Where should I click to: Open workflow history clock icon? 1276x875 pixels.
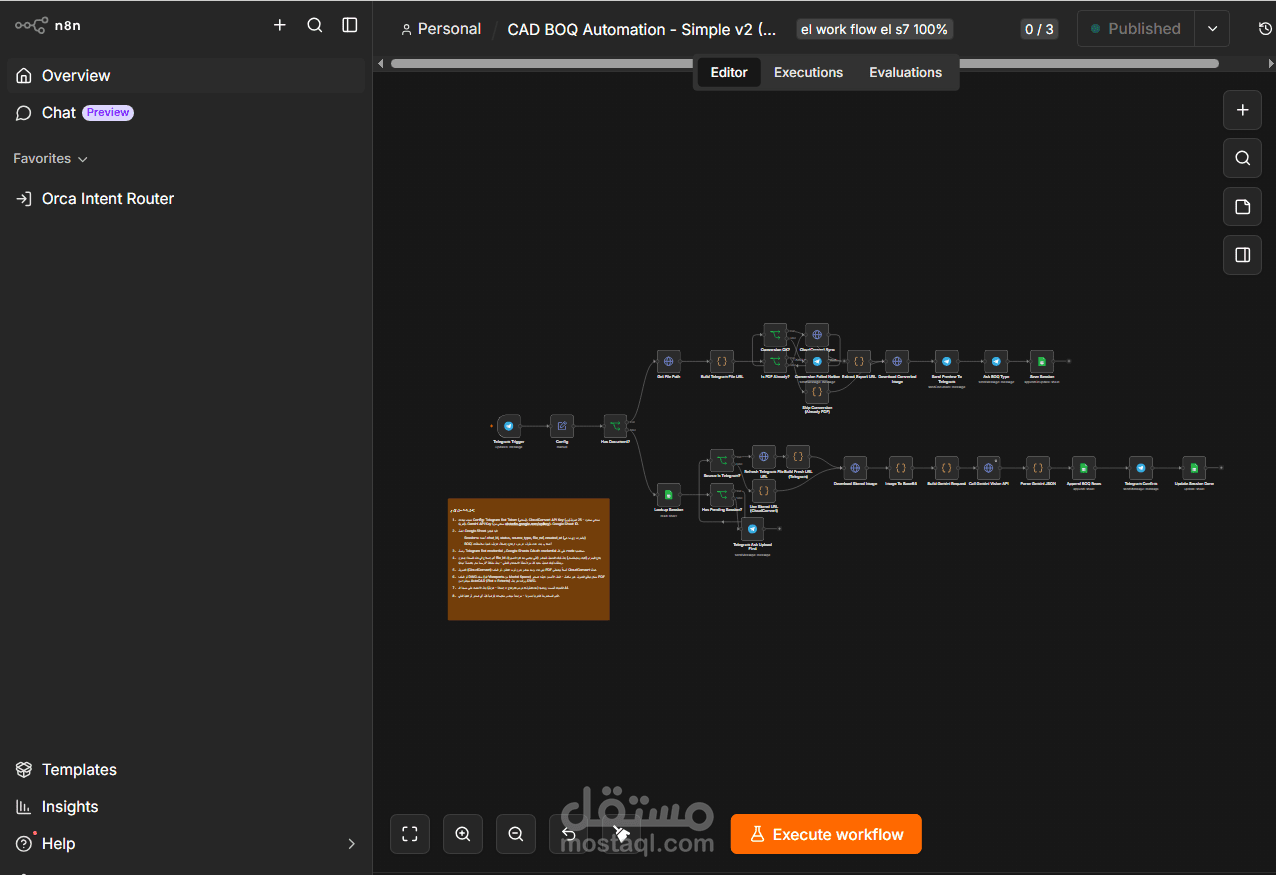[x=1265, y=29]
